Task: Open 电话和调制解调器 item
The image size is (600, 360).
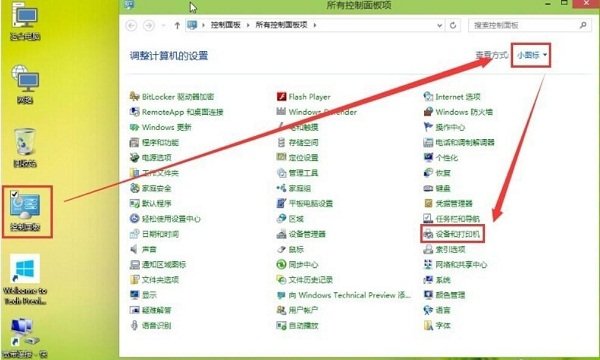Action: click(459, 143)
